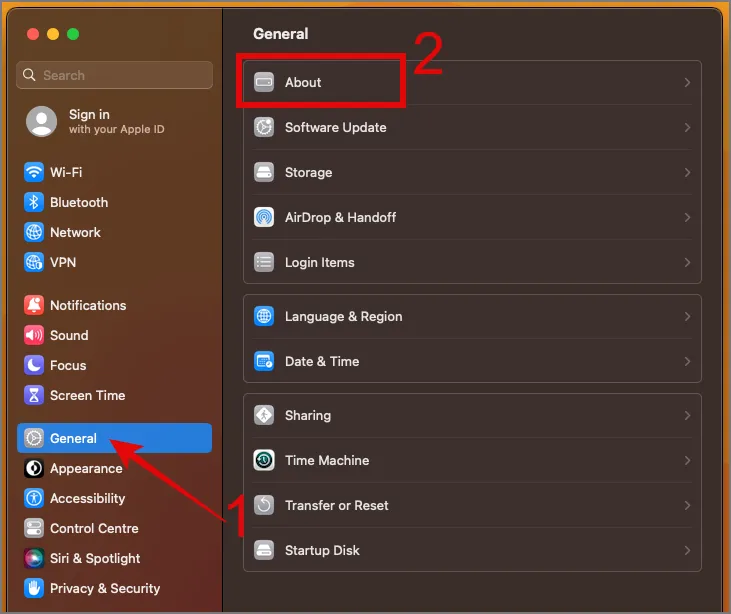Viewport: 731px width, 614px height.
Task: Select Appearance label in the sidebar
Action: coord(86,469)
